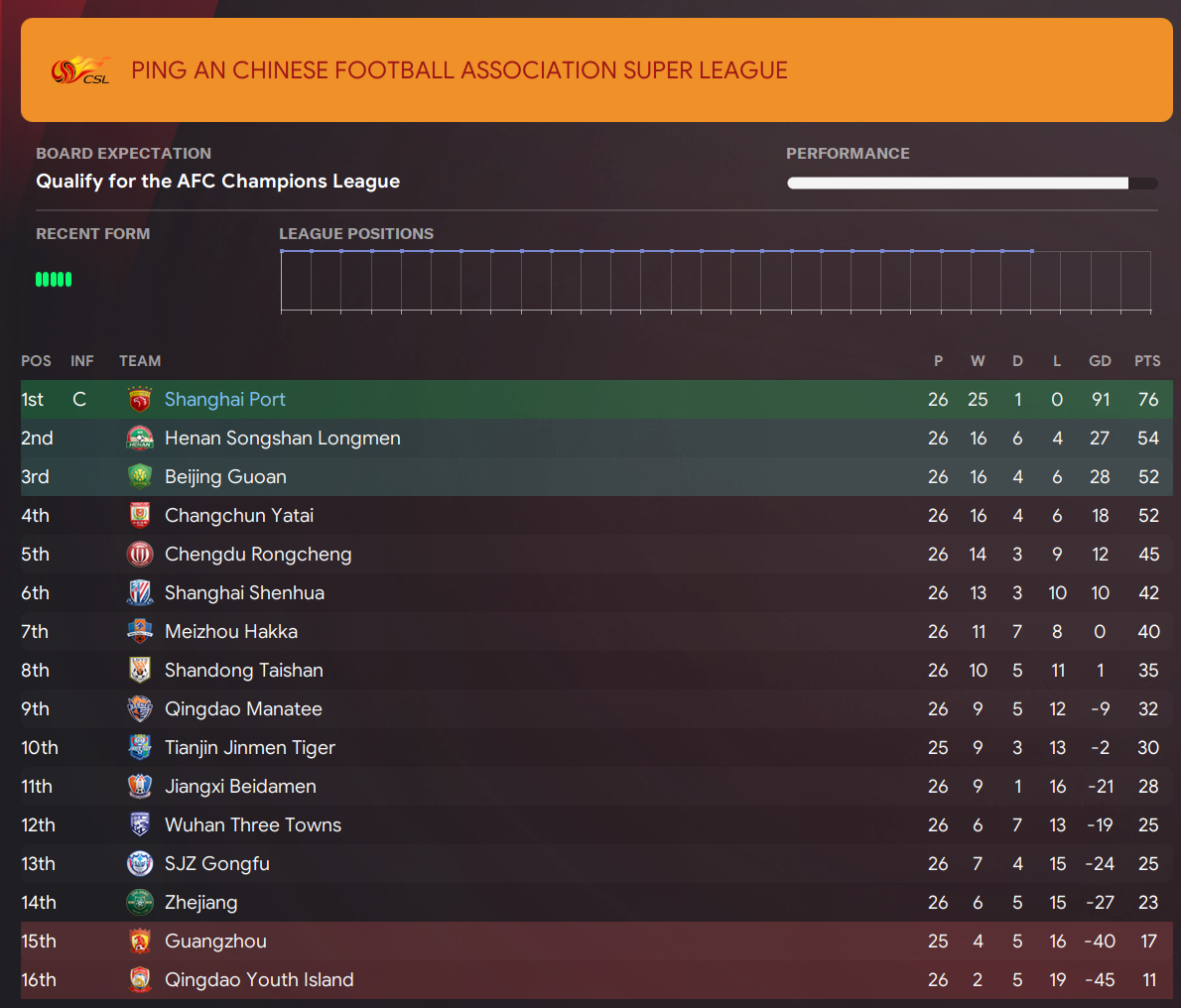Click the TEAM column header
This screenshot has height=1008, width=1181.
click(140, 360)
